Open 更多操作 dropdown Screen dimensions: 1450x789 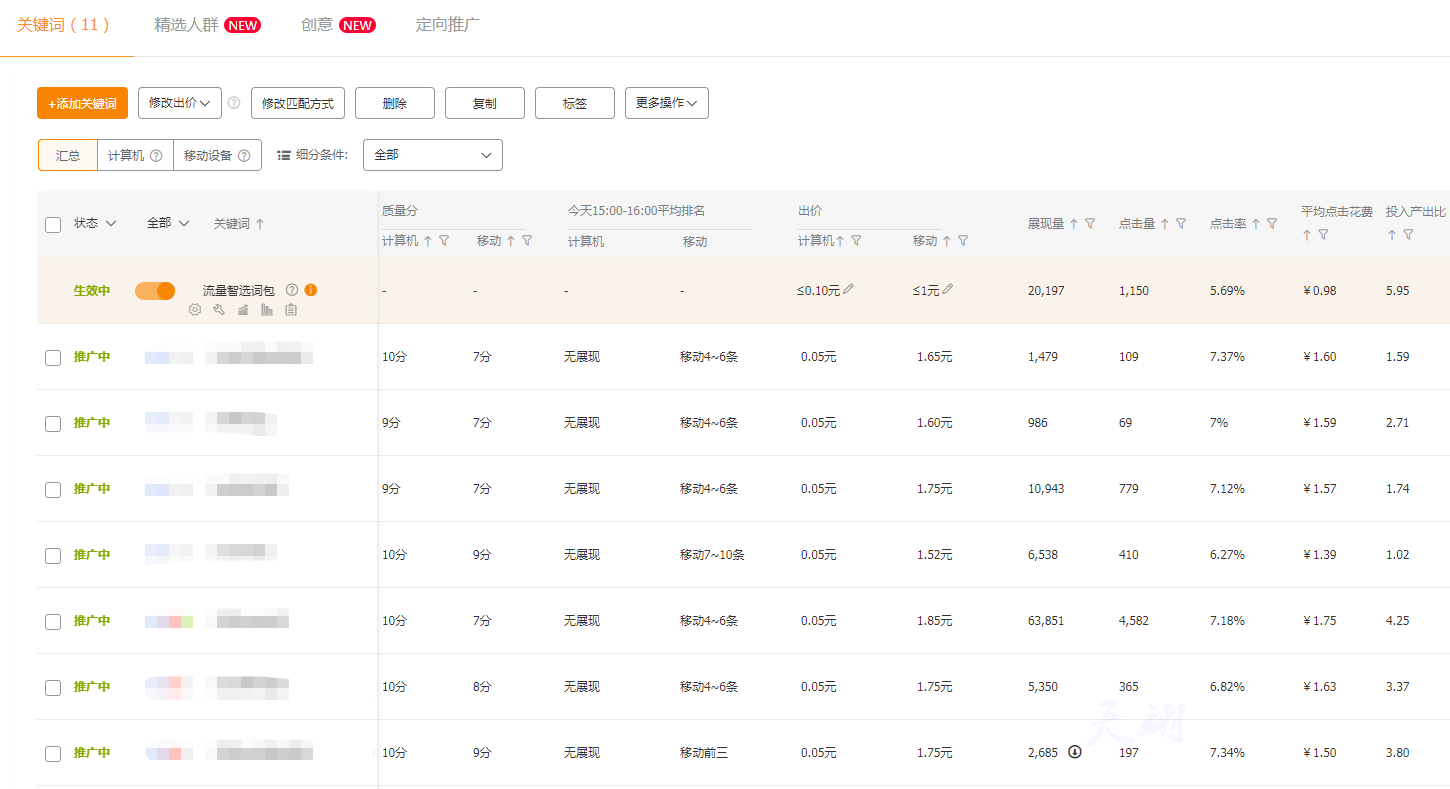[667, 103]
